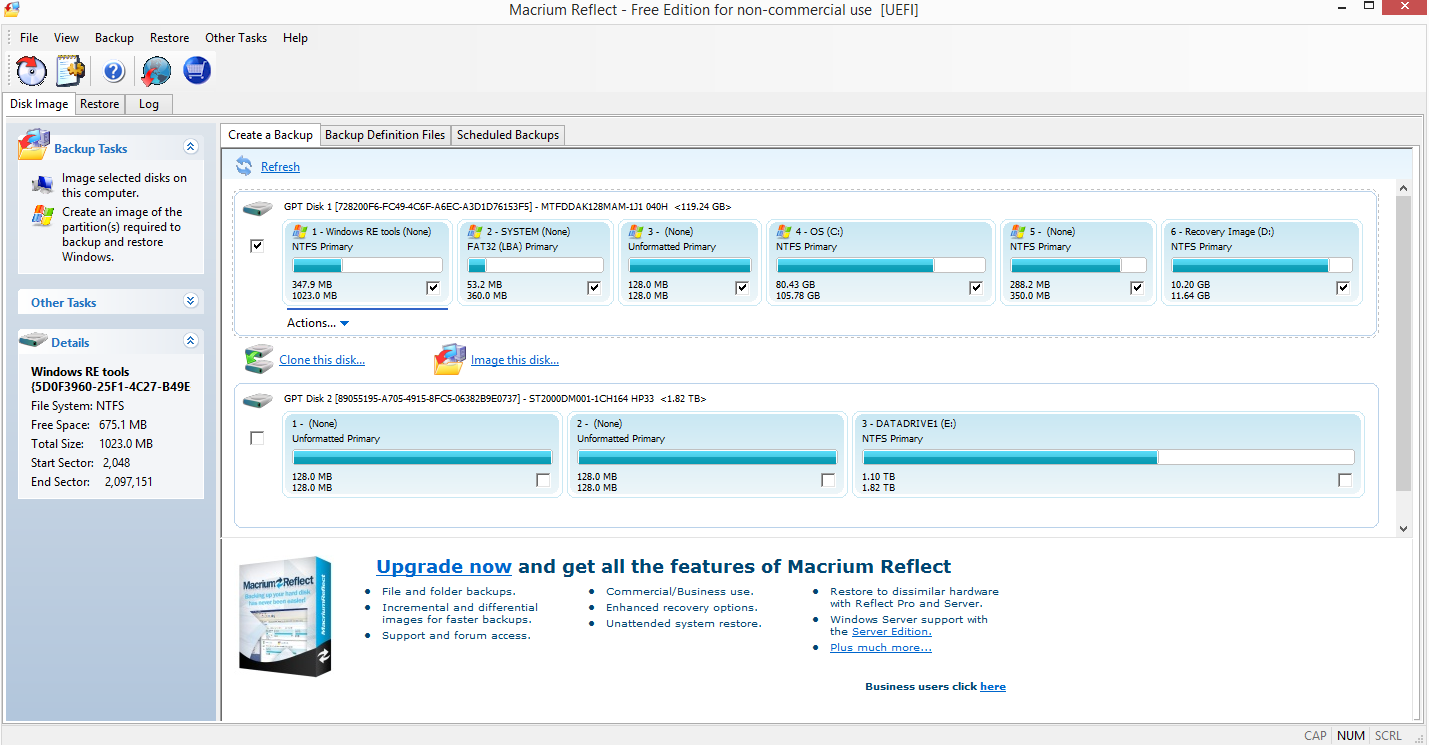Open the backup defaults settings toolbar icon
The image size is (1429, 745).
click(x=71, y=71)
